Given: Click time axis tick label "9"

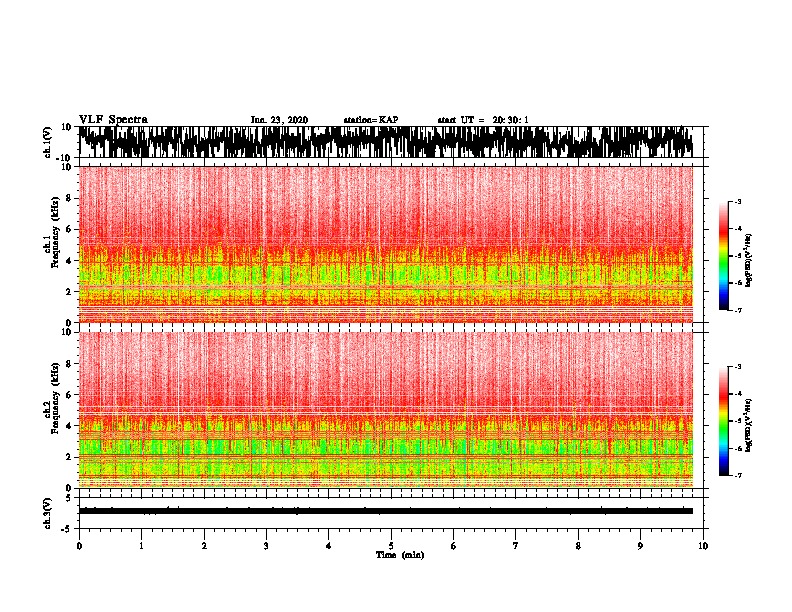Looking at the screenshot, I should point(640,546).
